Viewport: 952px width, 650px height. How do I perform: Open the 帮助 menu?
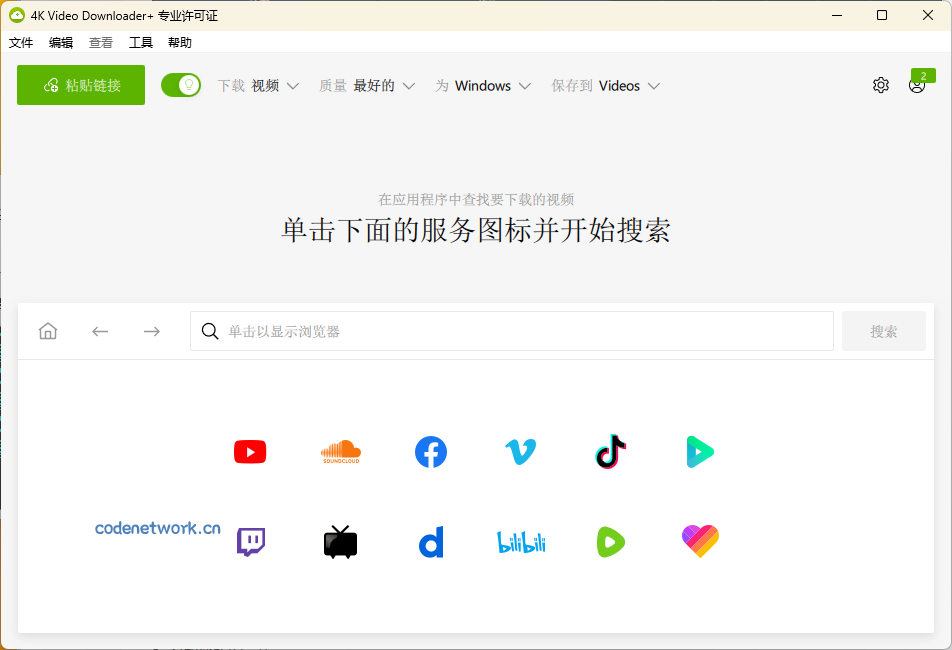tap(180, 42)
